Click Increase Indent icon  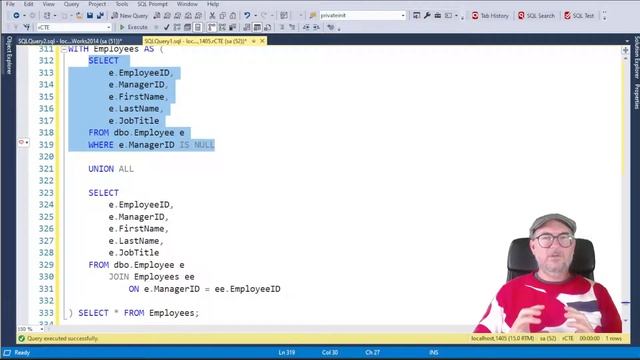[316, 27]
